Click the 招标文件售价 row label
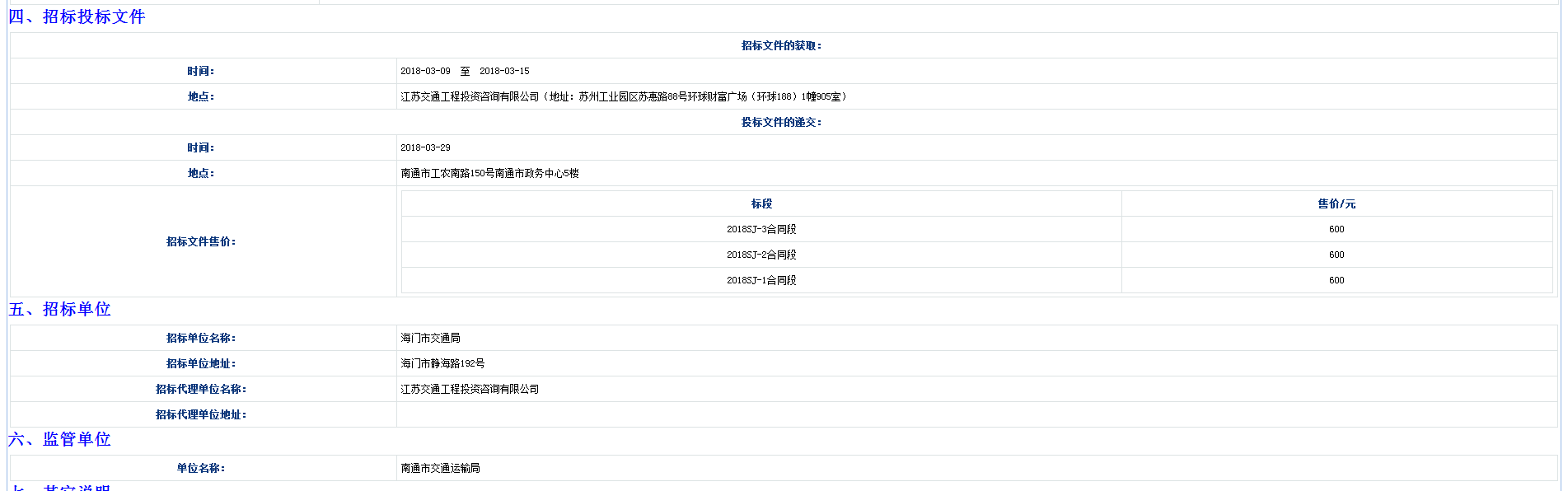 coord(201,242)
